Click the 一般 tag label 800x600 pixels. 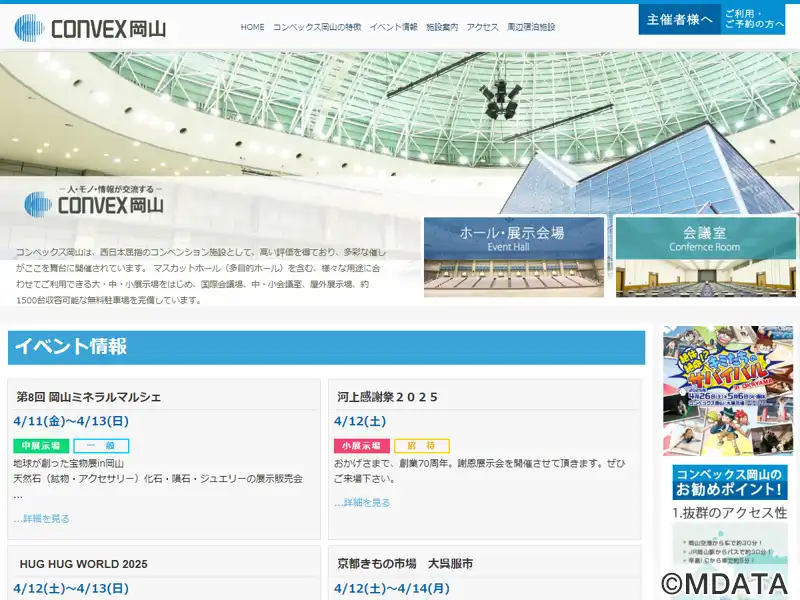coord(101,446)
